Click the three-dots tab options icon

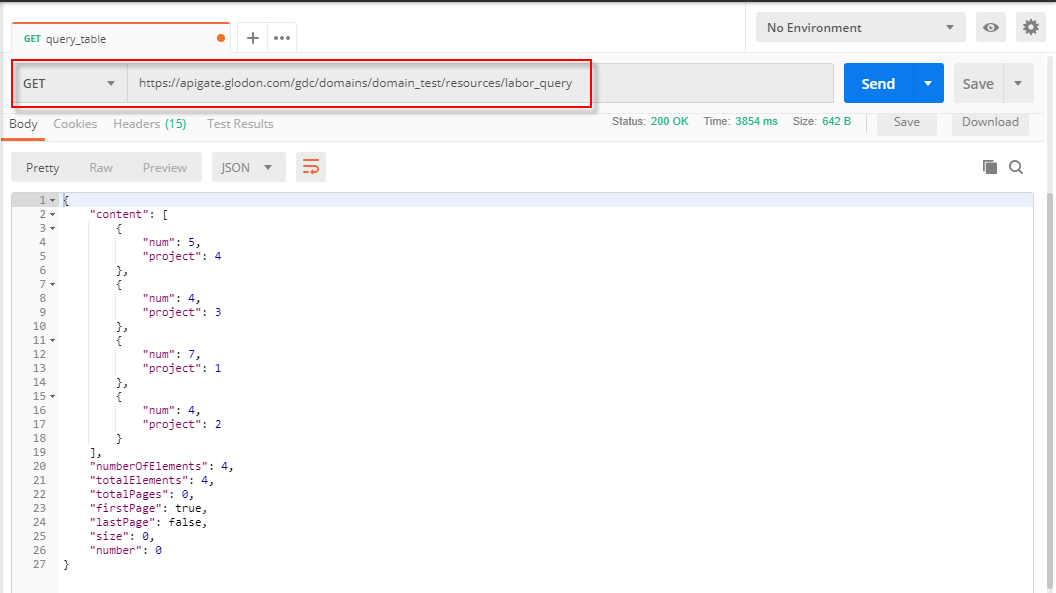(282, 38)
